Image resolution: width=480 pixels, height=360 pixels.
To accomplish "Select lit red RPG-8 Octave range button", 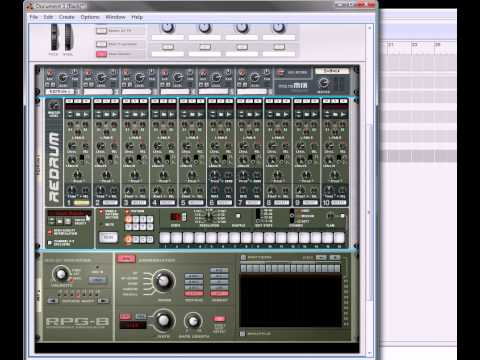I will pyautogui.click(x=194, y=294).
